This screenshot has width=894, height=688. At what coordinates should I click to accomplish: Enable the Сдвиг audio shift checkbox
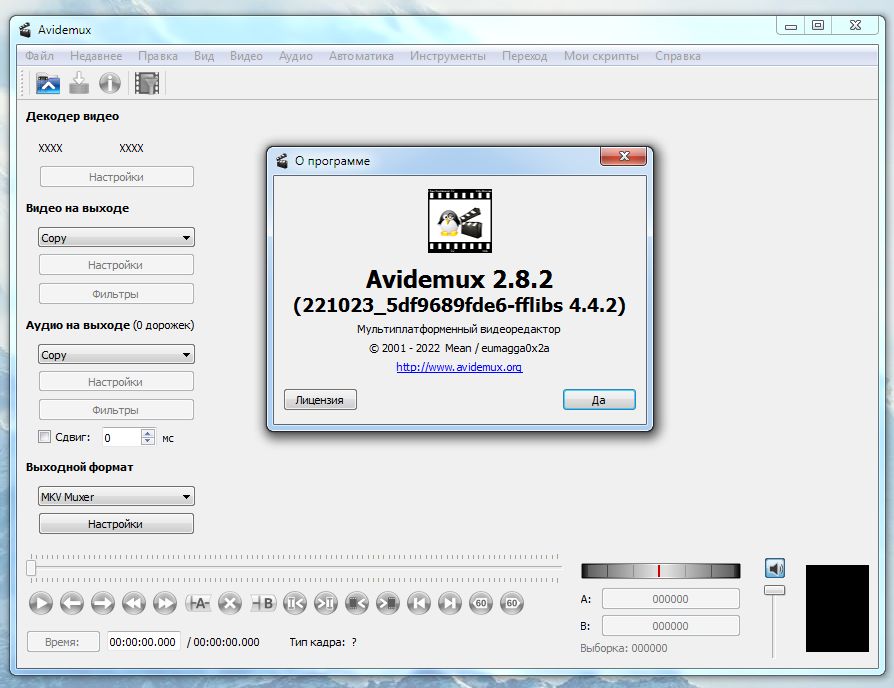44,437
